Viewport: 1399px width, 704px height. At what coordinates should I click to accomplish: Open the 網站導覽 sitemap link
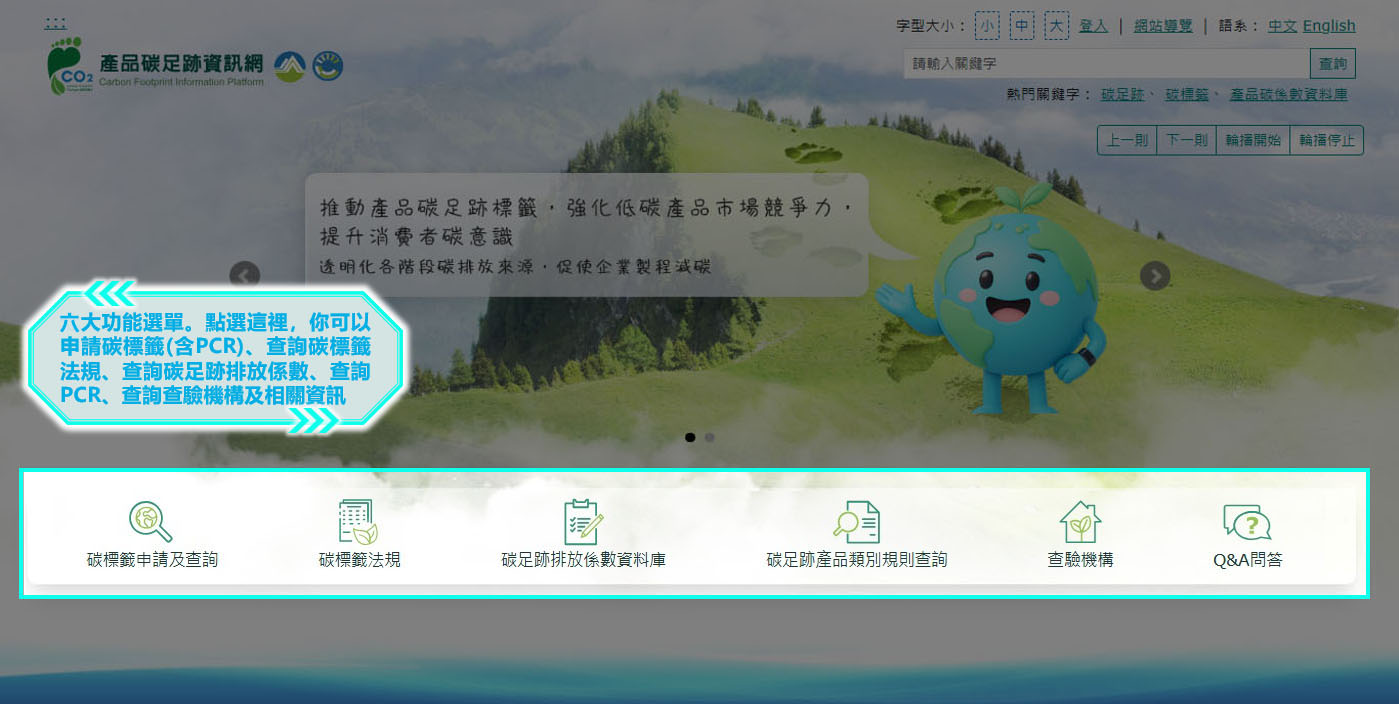point(1163,26)
